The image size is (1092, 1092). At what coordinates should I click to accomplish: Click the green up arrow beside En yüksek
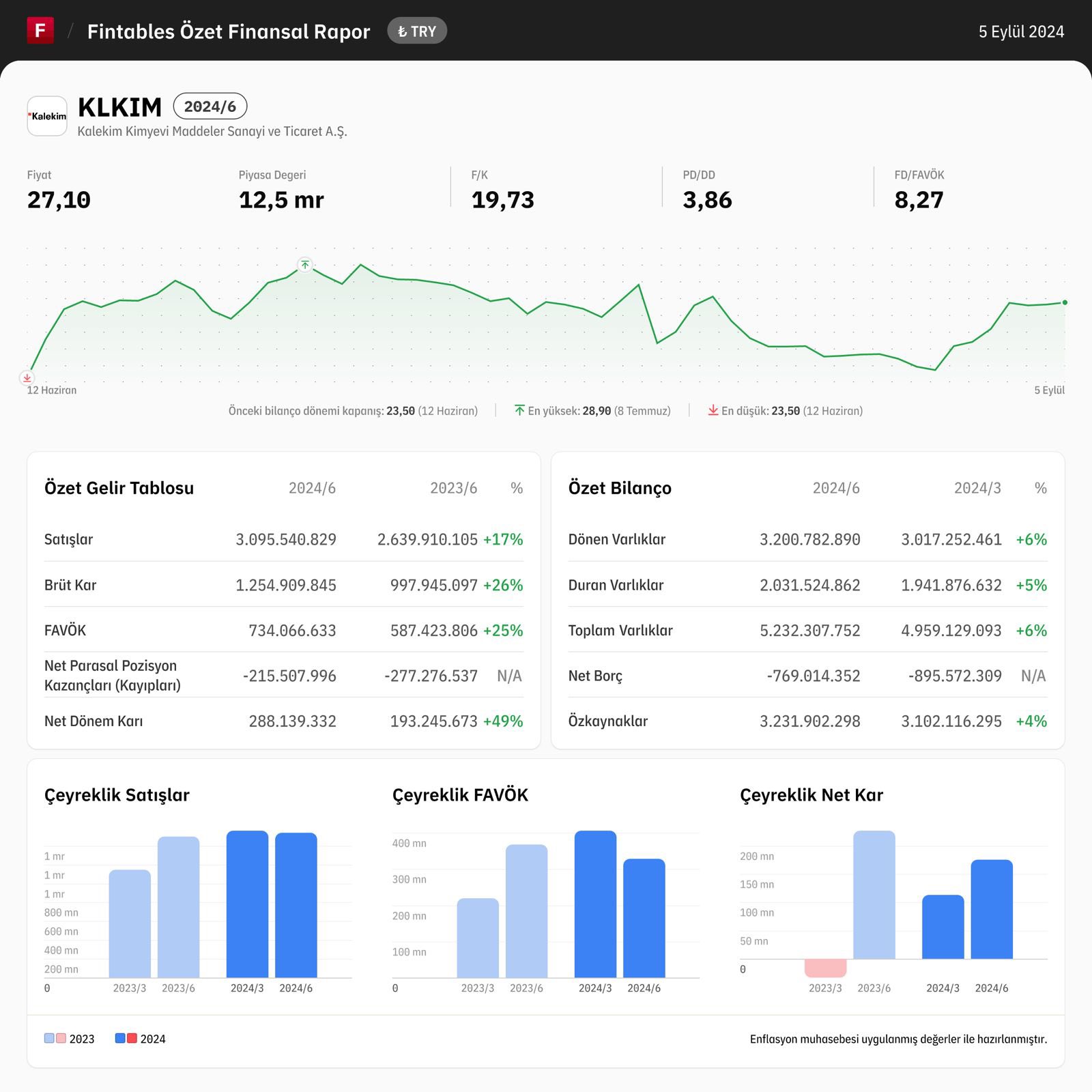(x=520, y=410)
